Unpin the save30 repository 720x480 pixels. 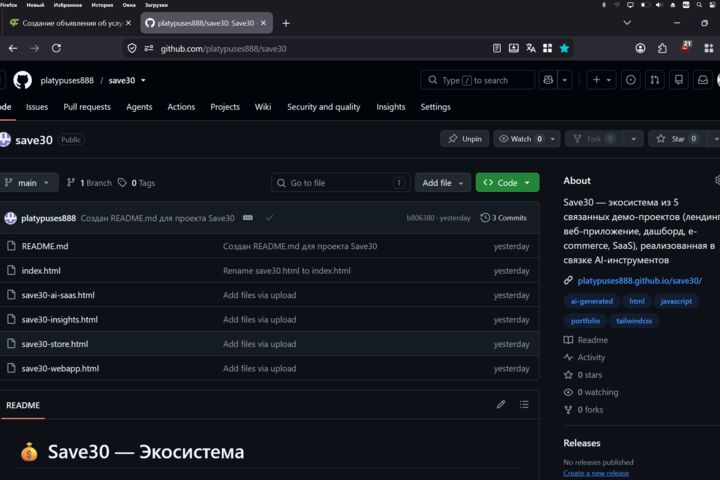coord(465,139)
